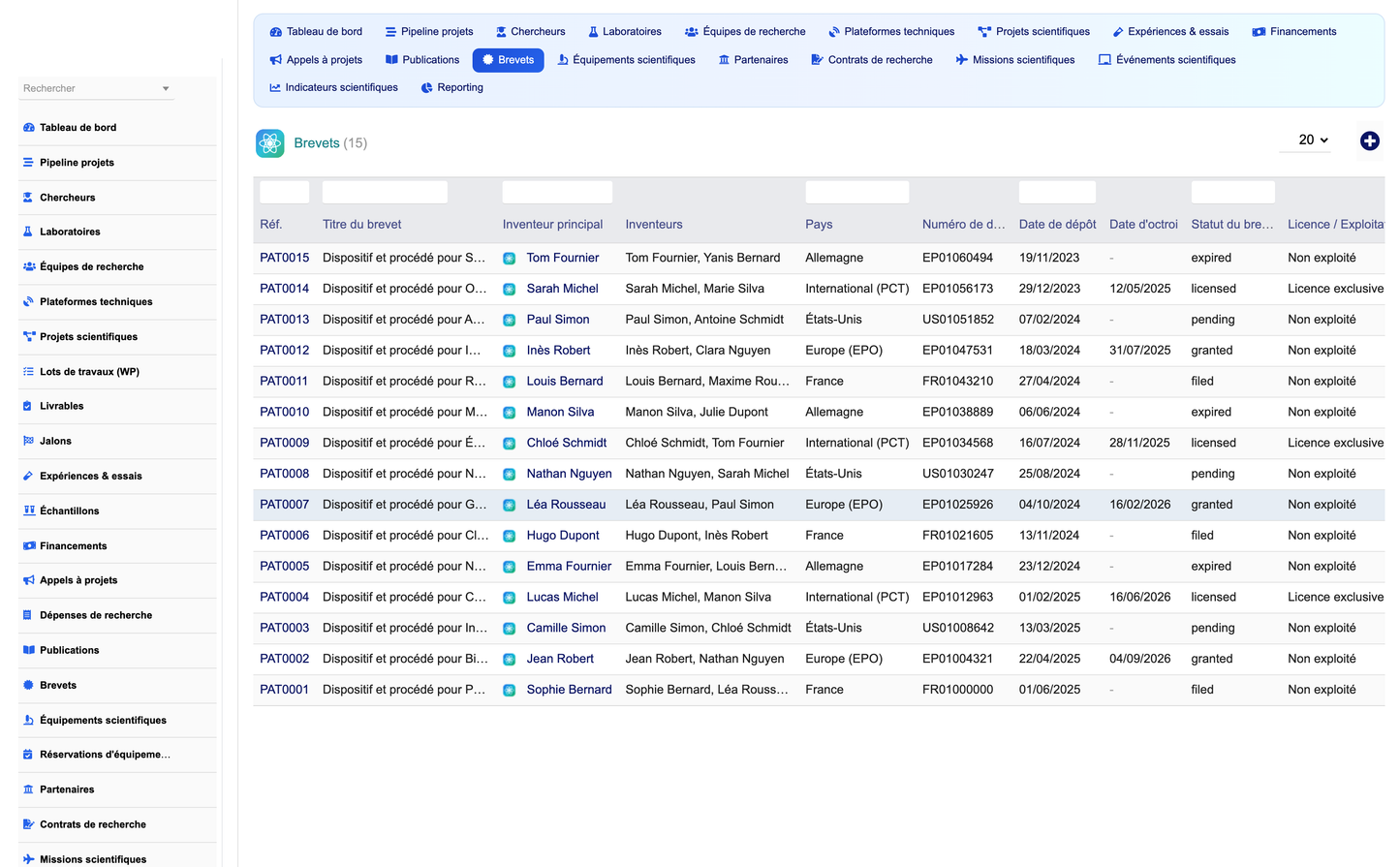Viewport: 1400px width, 867px height.
Task: Open the Plateformes techniques top tab
Action: click(891, 32)
